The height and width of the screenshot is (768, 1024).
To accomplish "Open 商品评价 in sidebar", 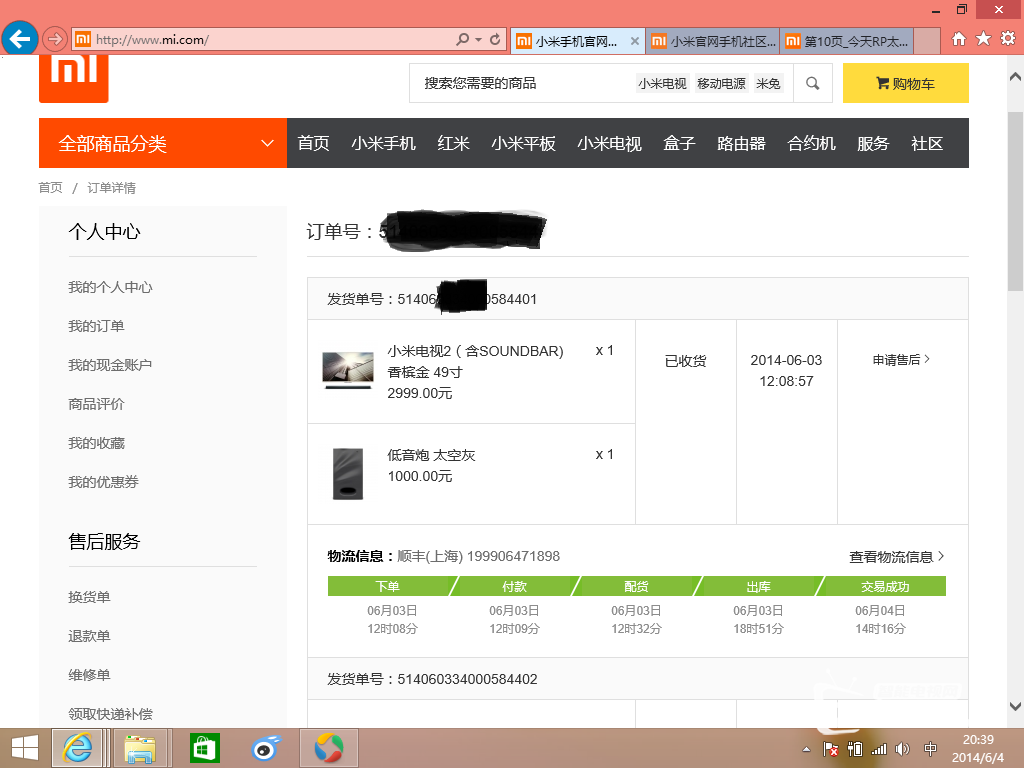I will point(96,404).
